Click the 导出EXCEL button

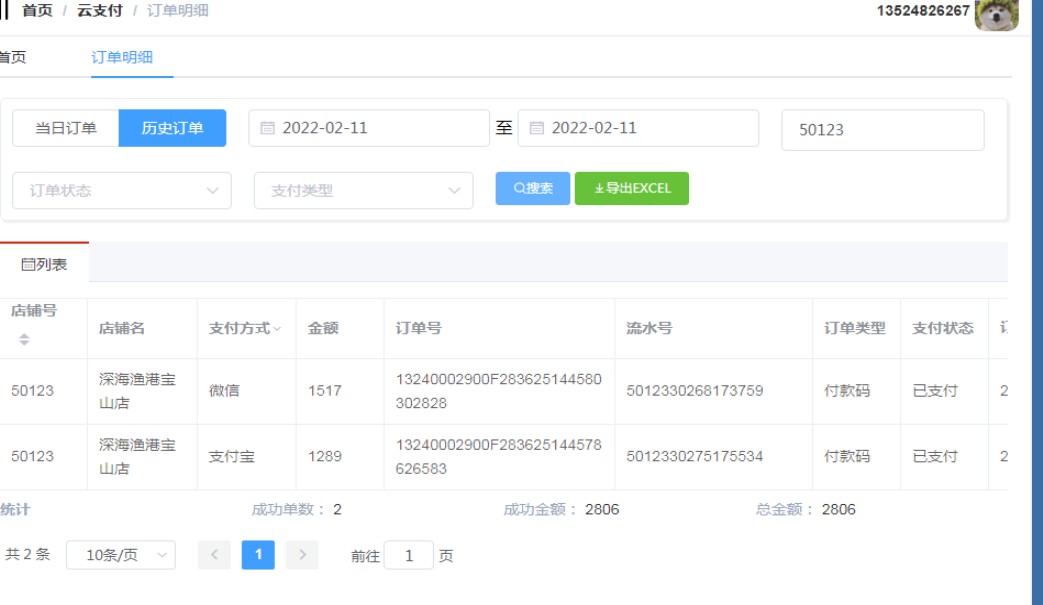point(631,188)
